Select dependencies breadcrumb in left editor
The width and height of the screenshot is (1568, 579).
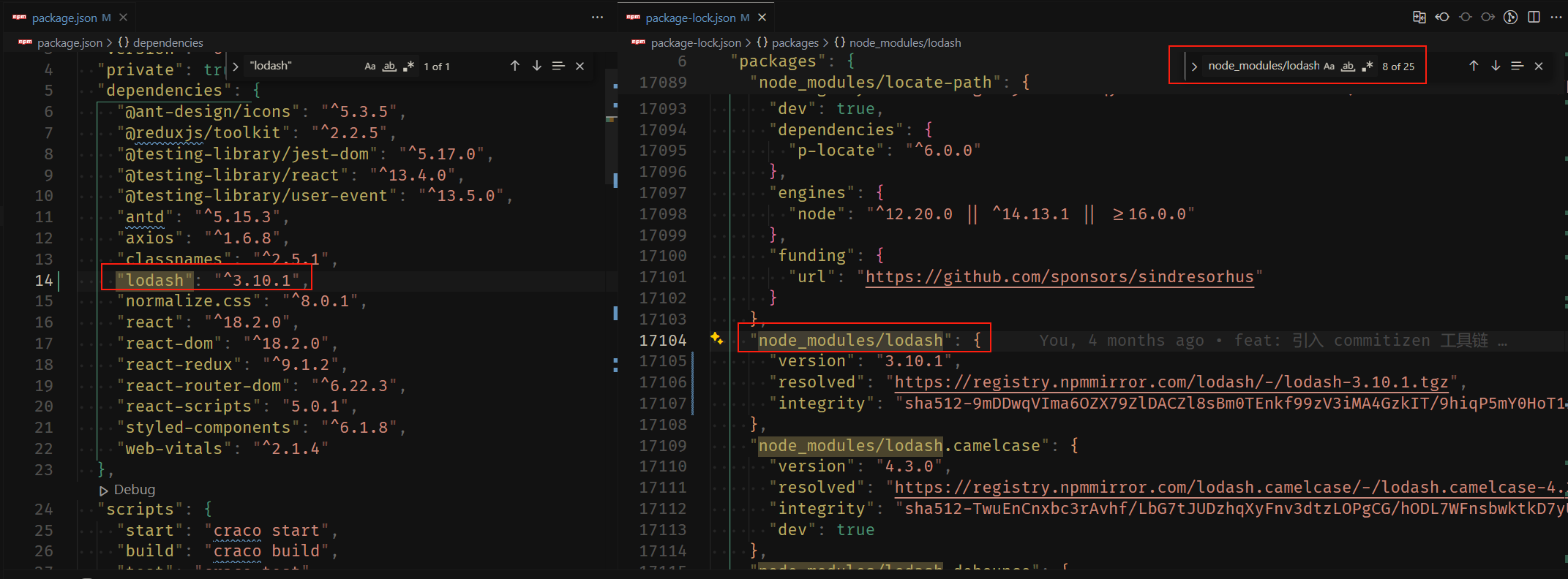(161, 42)
